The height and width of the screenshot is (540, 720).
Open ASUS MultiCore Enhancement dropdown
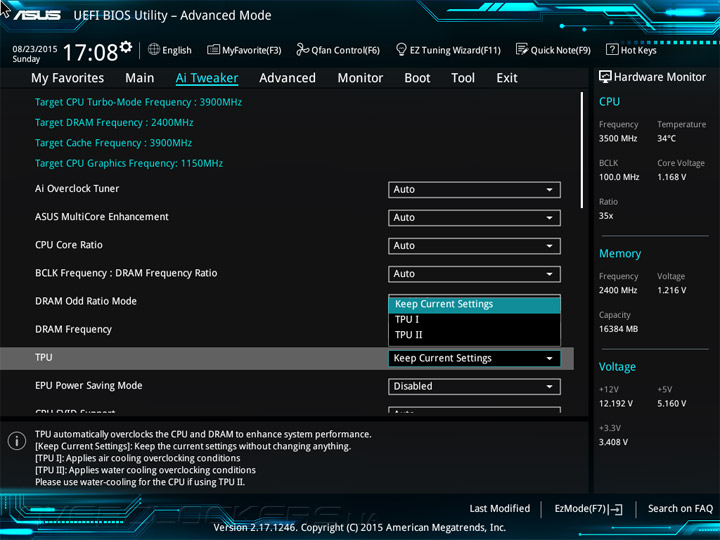click(474, 218)
